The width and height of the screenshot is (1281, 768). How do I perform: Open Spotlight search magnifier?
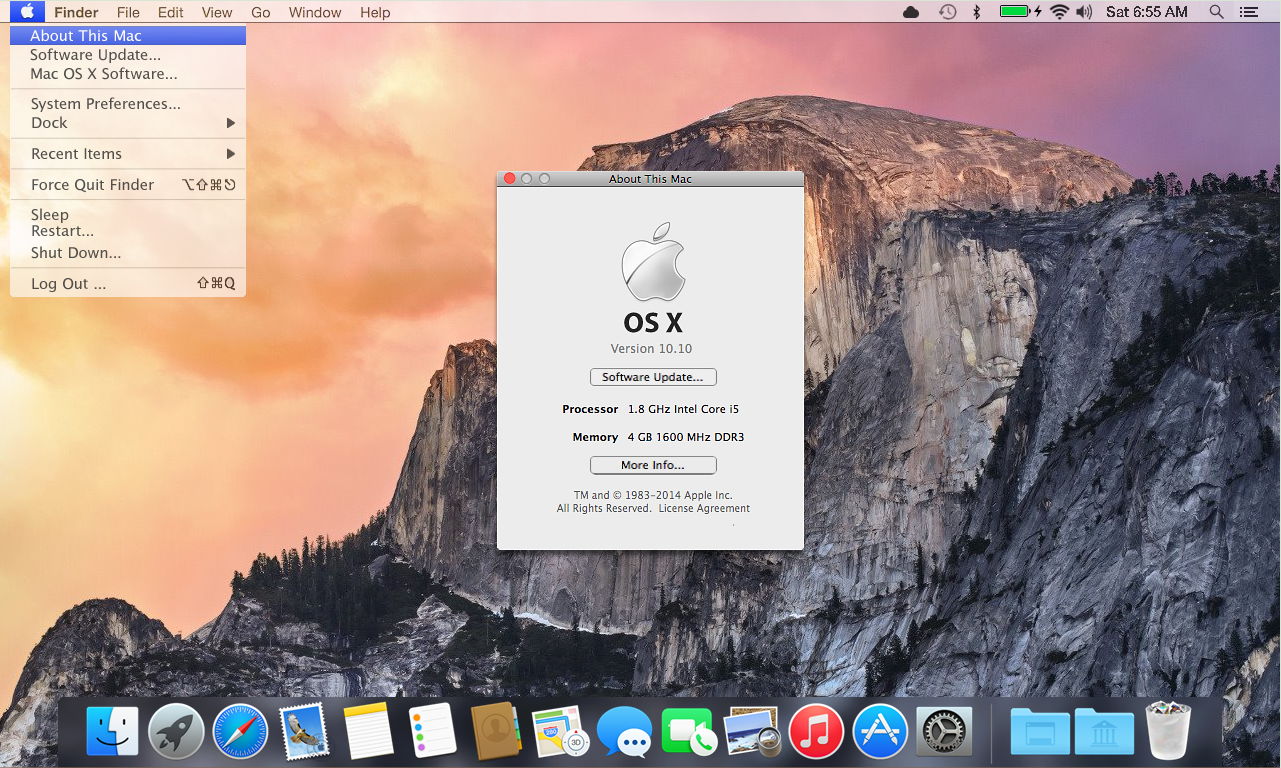click(1216, 12)
